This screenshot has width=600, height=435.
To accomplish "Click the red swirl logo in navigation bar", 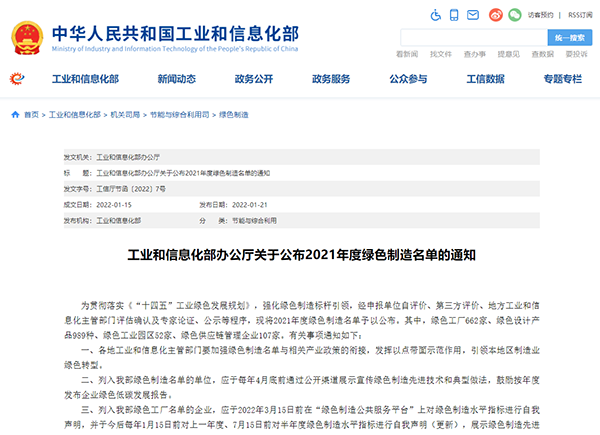I will click(x=18, y=79).
